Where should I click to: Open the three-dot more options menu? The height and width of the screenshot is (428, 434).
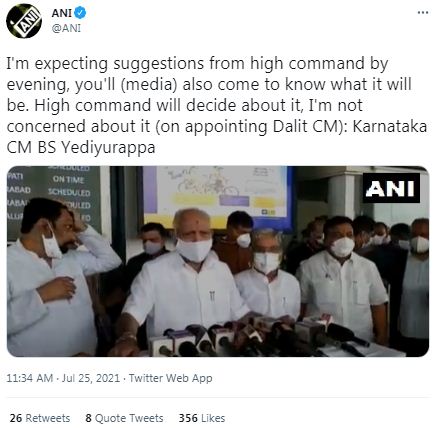(x=422, y=12)
